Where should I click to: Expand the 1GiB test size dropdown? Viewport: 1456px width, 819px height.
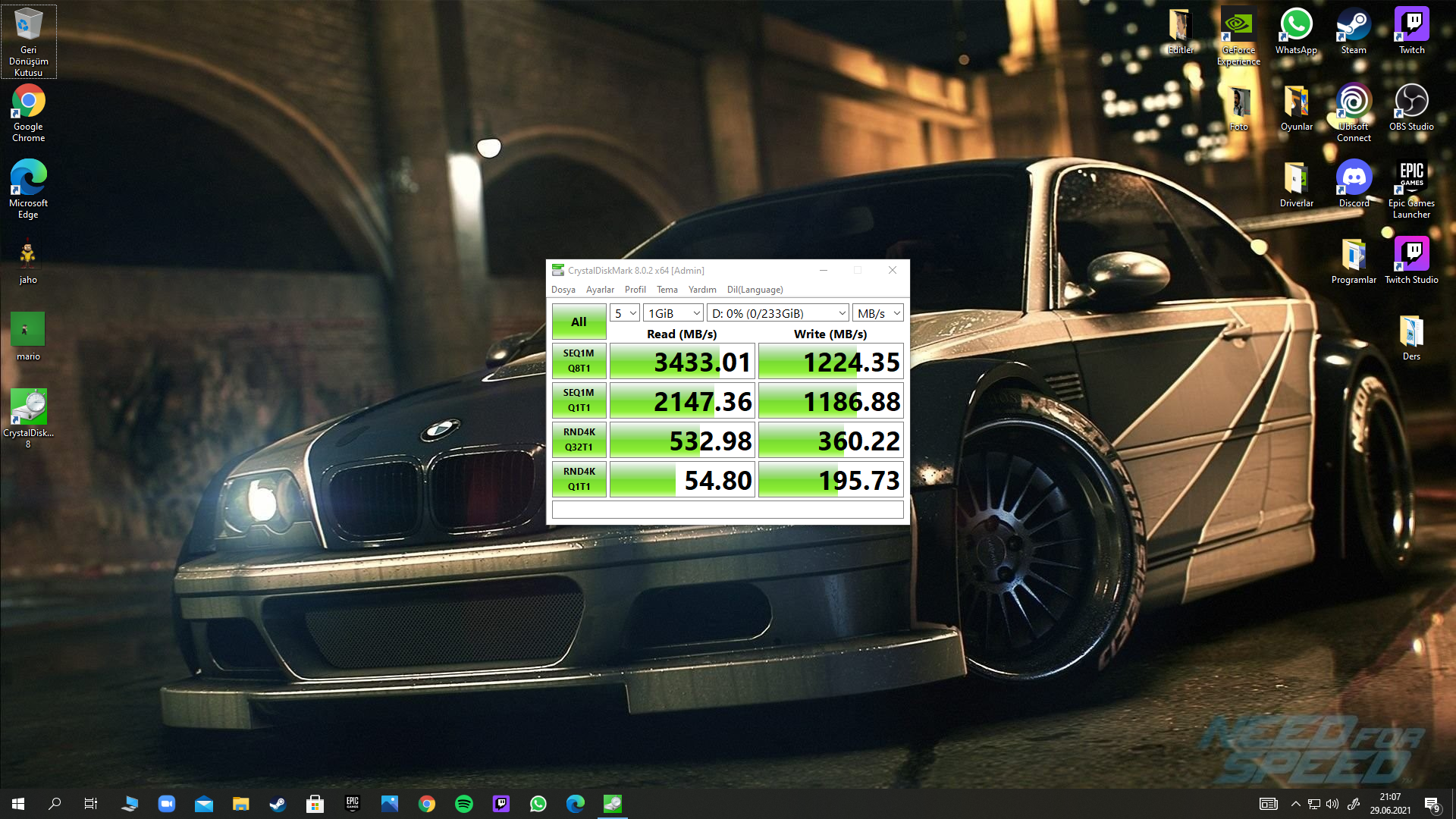(x=673, y=313)
